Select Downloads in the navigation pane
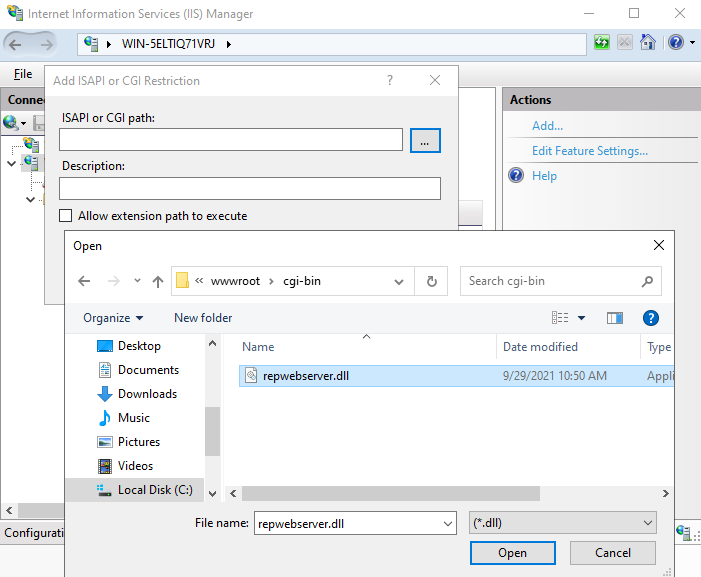Image resolution: width=701 pixels, height=577 pixels. (147, 394)
